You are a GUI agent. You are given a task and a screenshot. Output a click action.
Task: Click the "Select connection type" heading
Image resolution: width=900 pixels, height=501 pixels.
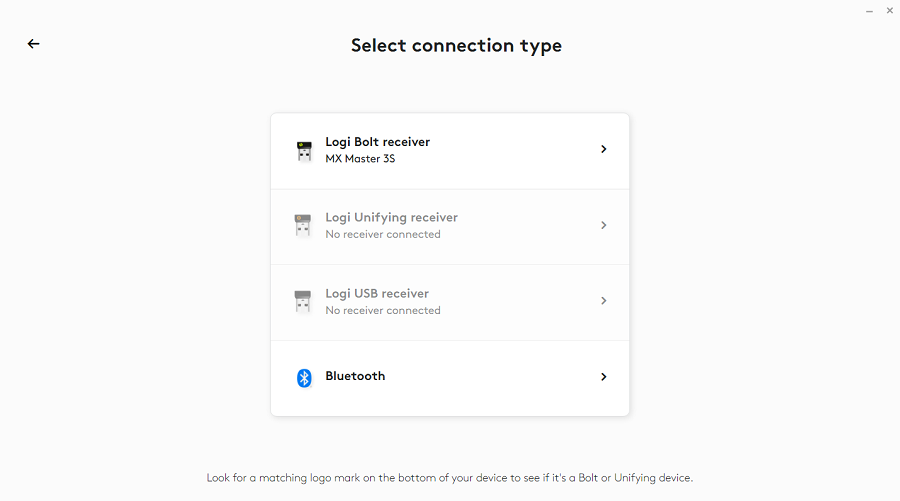pyautogui.click(x=456, y=46)
